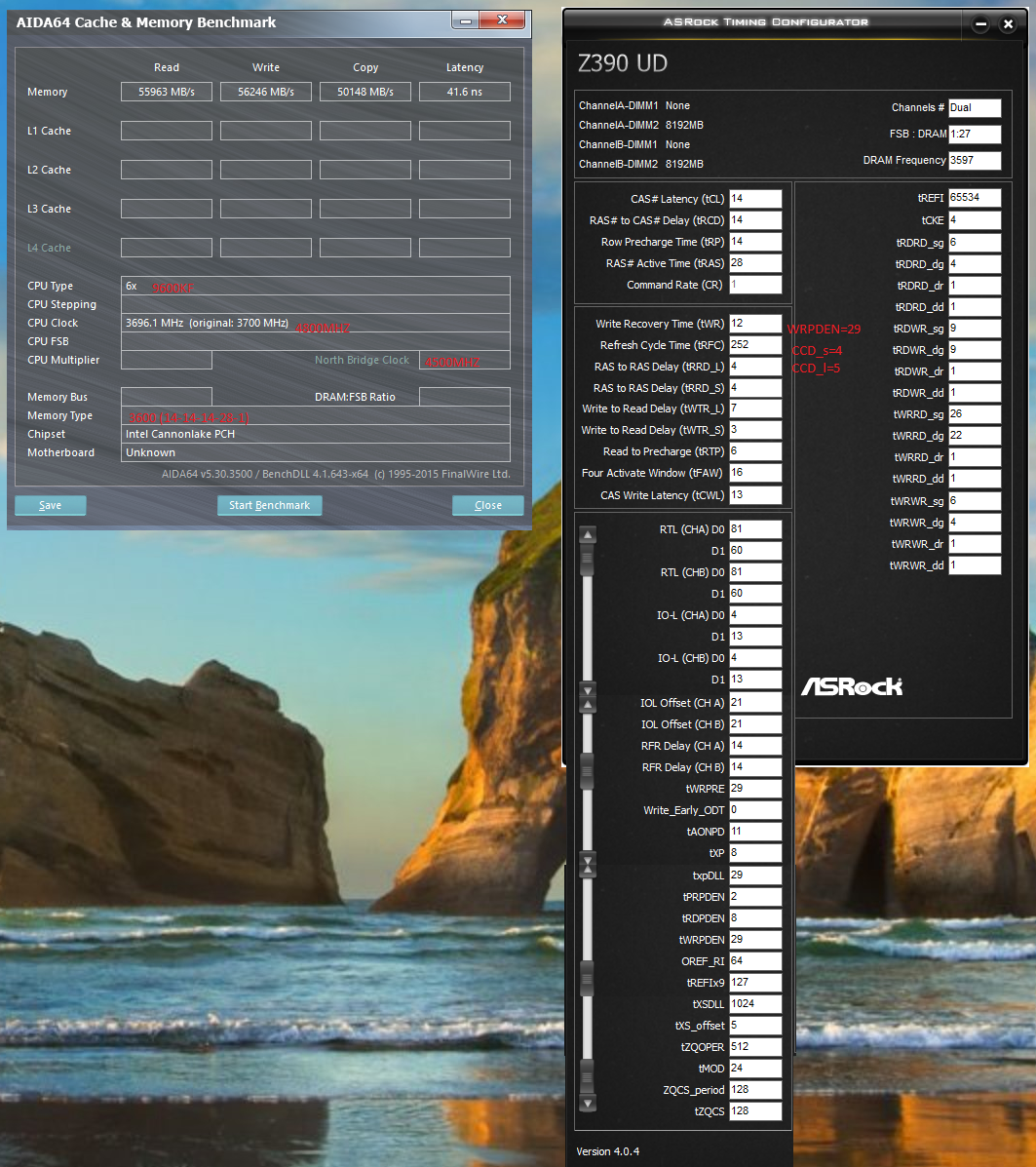
Task: Select the CAS# Latency (tCL) field
Action: pyautogui.click(x=755, y=199)
